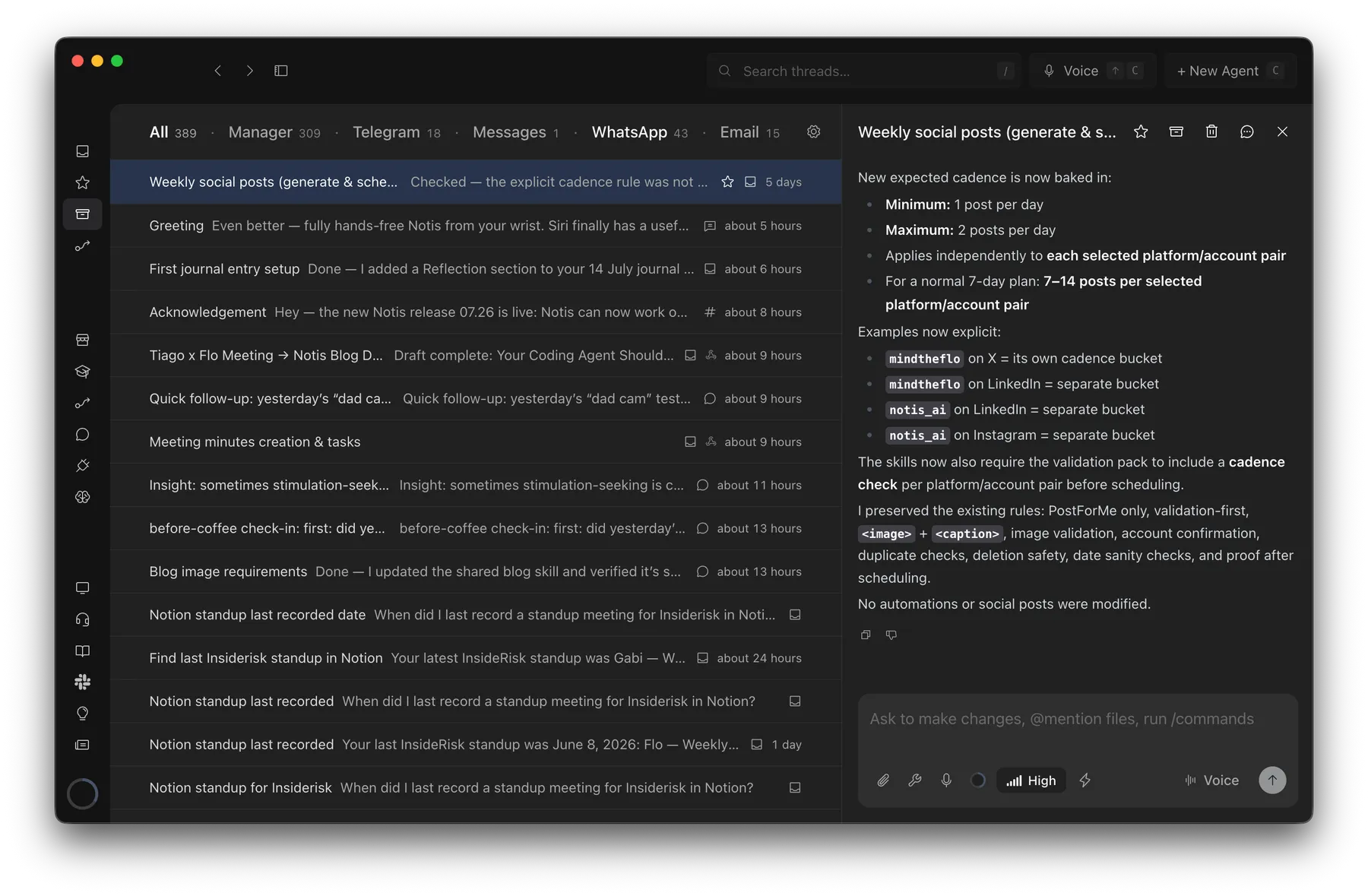Open Insight: sometimes stimulation-seeking thread
This screenshot has width=1368, height=896.
tap(476, 485)
